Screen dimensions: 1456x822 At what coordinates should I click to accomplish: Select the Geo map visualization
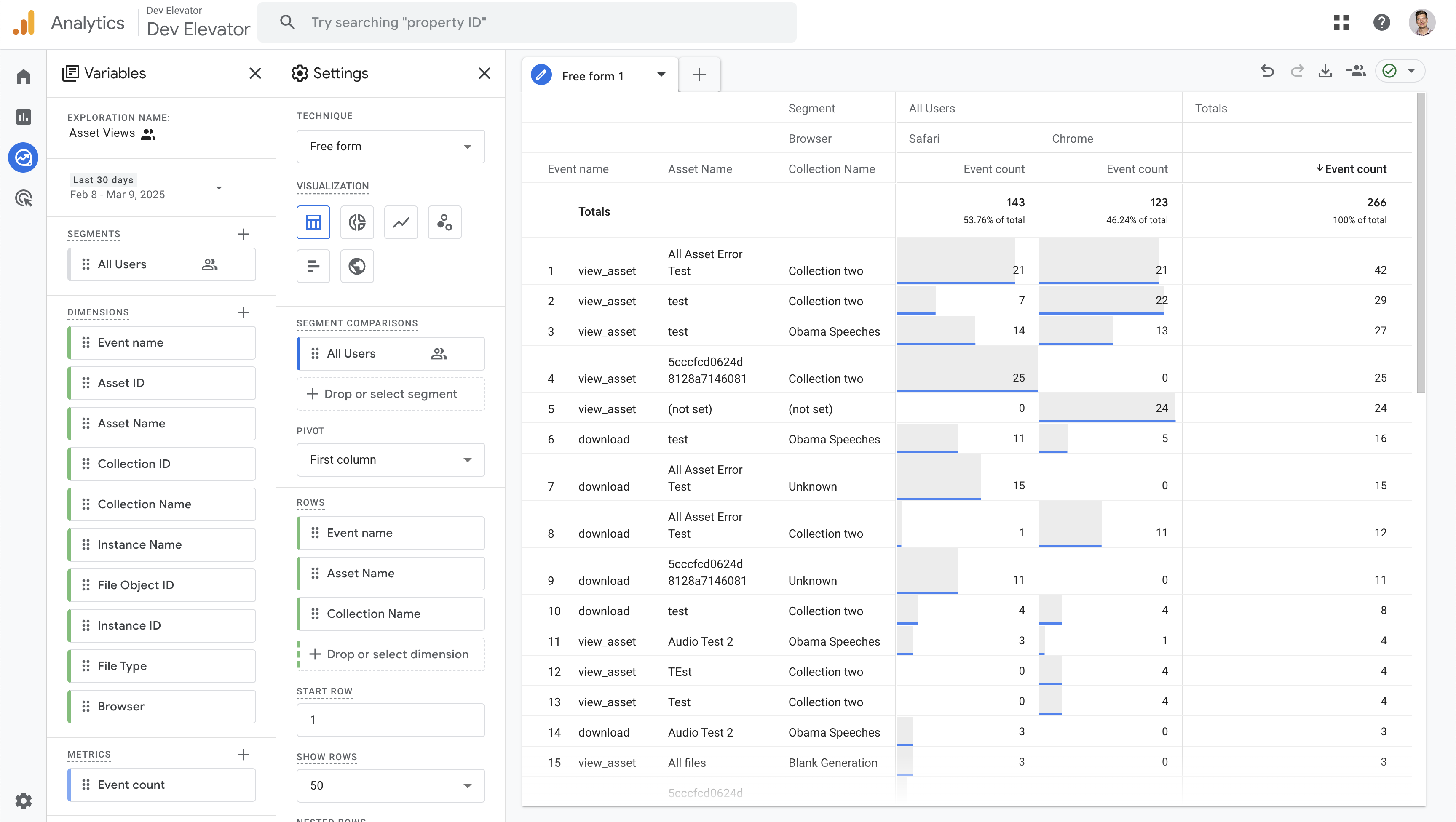pos(357,266)
